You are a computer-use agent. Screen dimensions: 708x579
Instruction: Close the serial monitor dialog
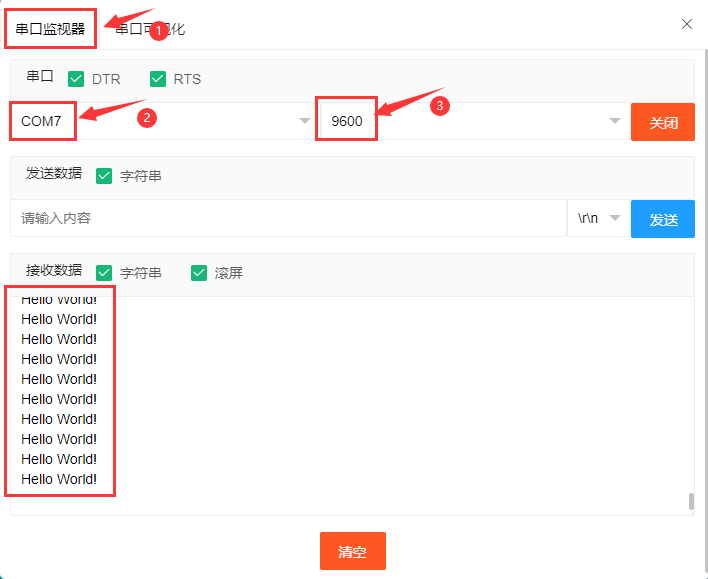pyautogui.click(x=687, y=24)
